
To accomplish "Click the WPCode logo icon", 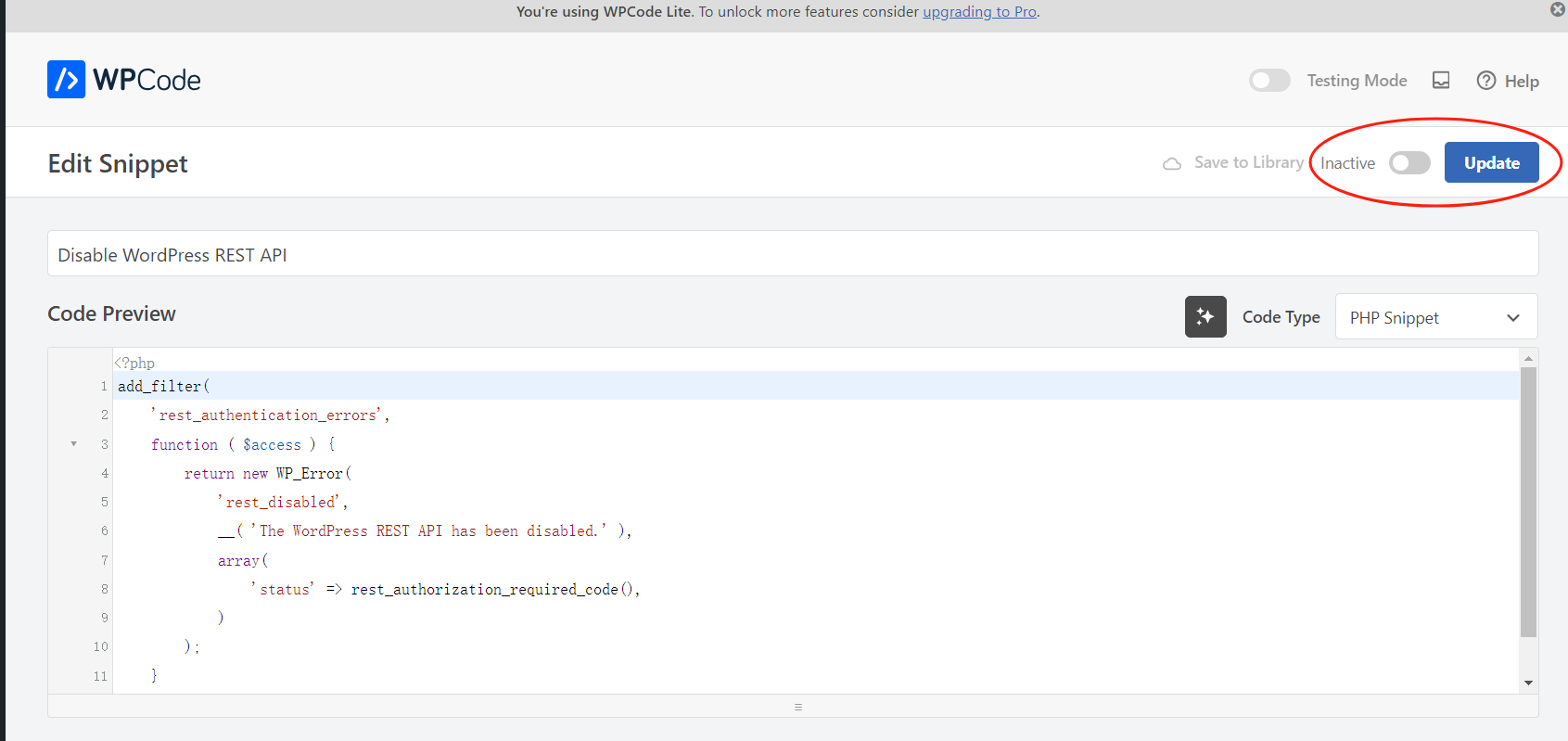I will click(x=66, y=80).
